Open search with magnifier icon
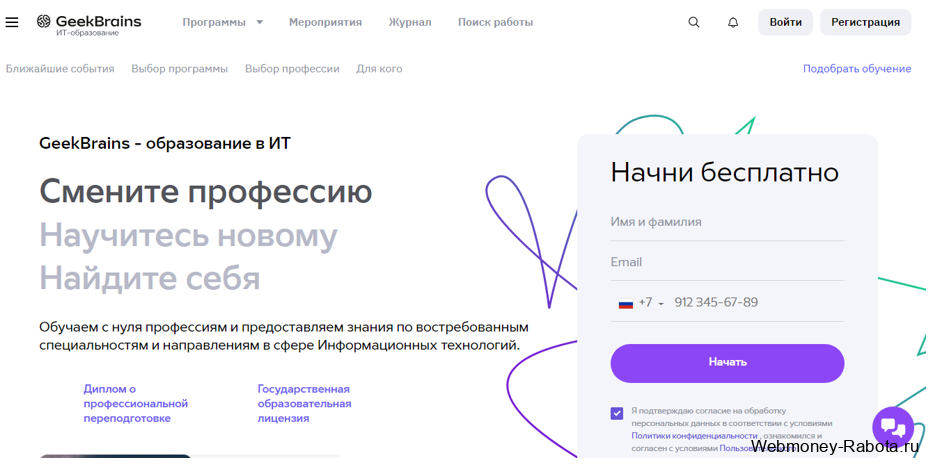Viewport: 928px width, 464px height. pyautogui.click(x=694, y=22)
